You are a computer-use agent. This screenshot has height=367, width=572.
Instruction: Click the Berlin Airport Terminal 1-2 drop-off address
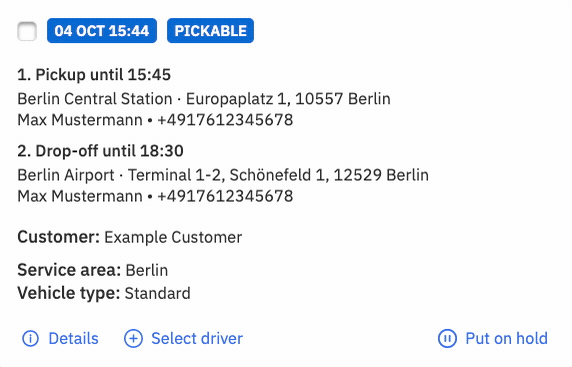pos(223,175)
